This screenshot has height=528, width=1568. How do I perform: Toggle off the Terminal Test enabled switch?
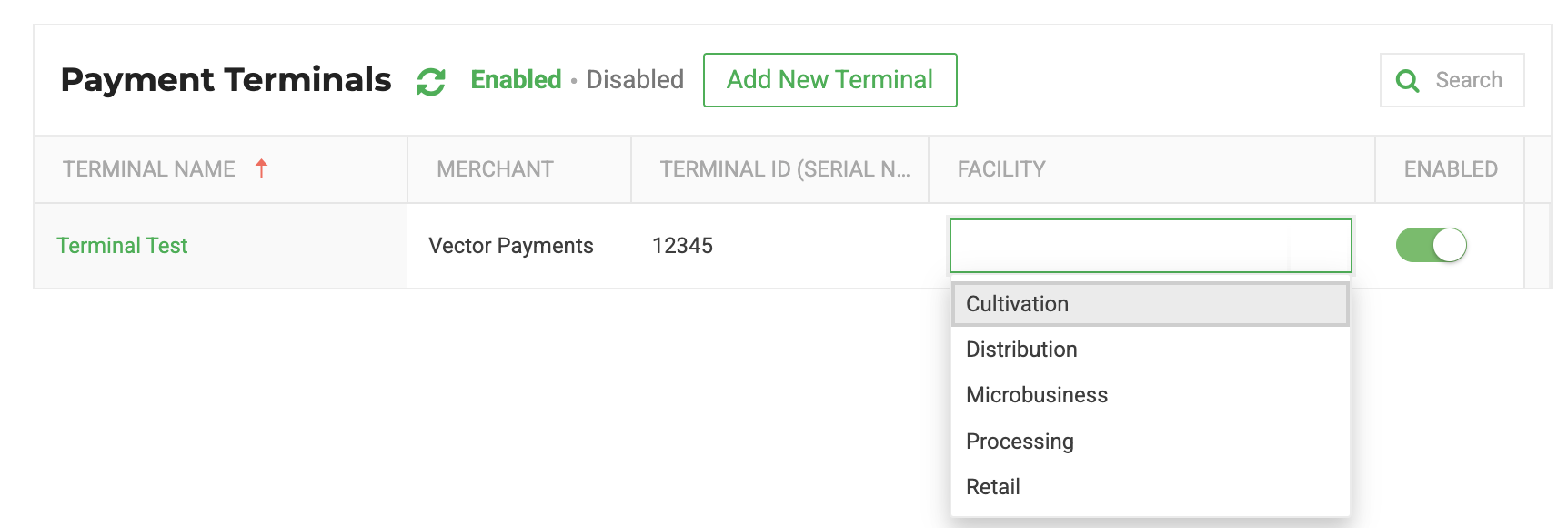(x=1432, y=245)
